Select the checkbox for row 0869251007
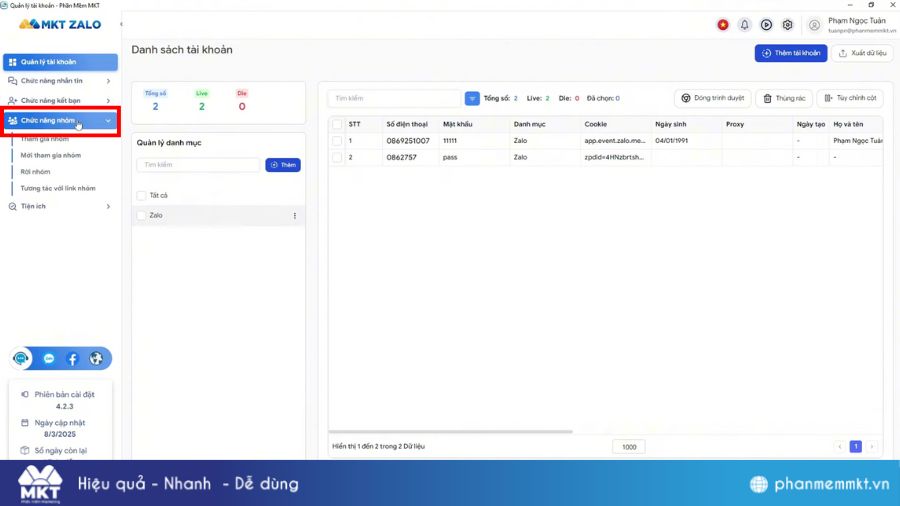This screenshot has height=506, width=900. pyautogui.click(x=337, y=141)
